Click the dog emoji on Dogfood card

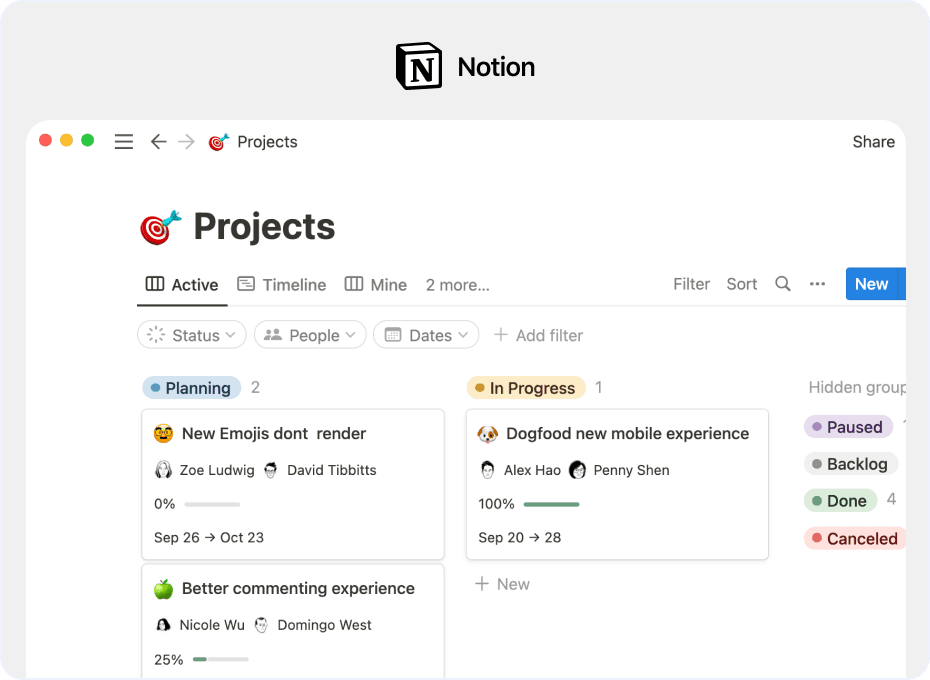488,434
